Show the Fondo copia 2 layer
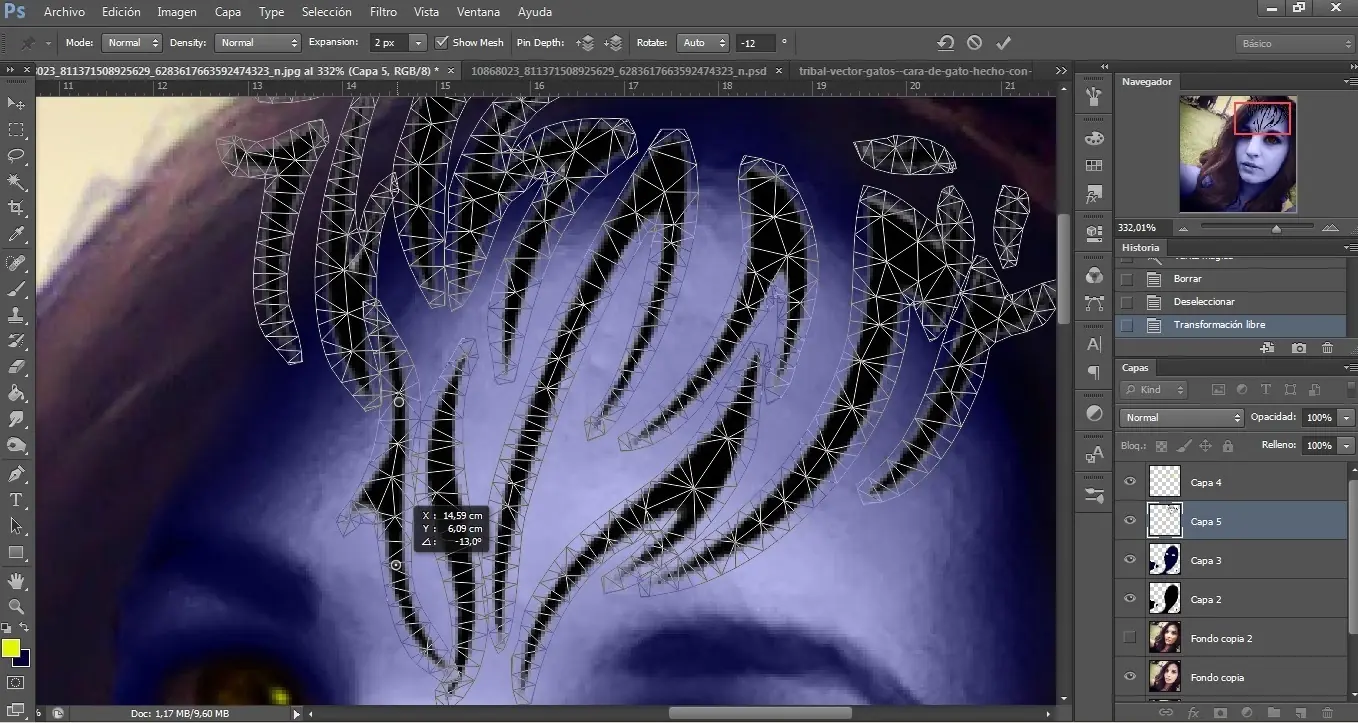 pyautogui.click(x=1130, y=638)
